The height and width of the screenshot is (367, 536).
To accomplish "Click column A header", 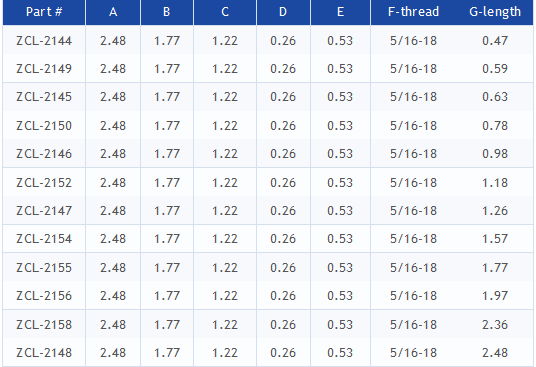I will [113, 12].
